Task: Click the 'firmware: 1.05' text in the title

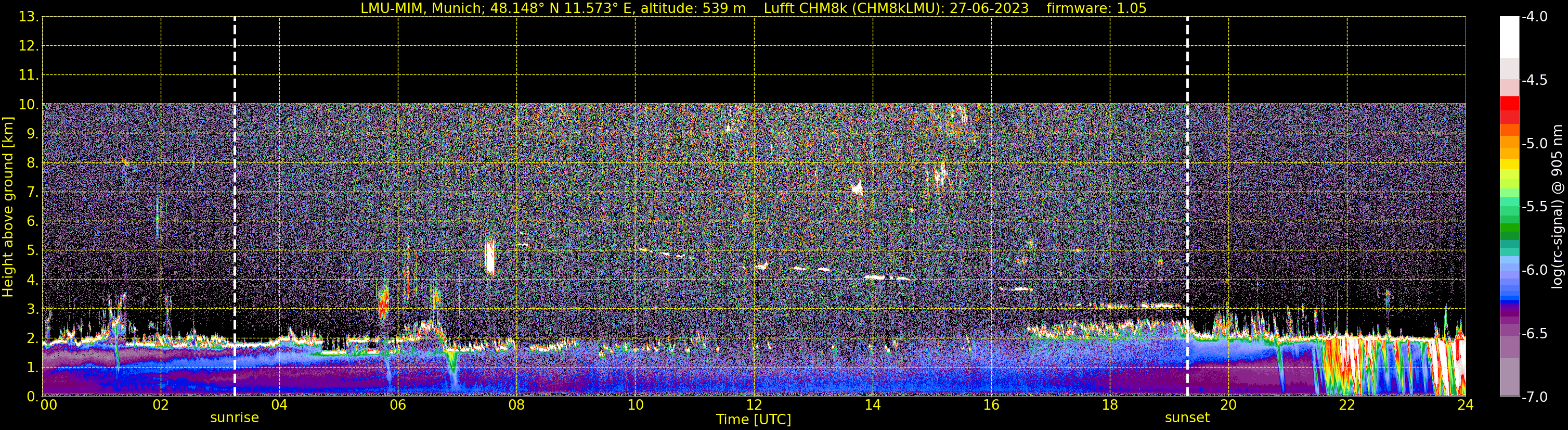Action: (x=1096, y=8)
